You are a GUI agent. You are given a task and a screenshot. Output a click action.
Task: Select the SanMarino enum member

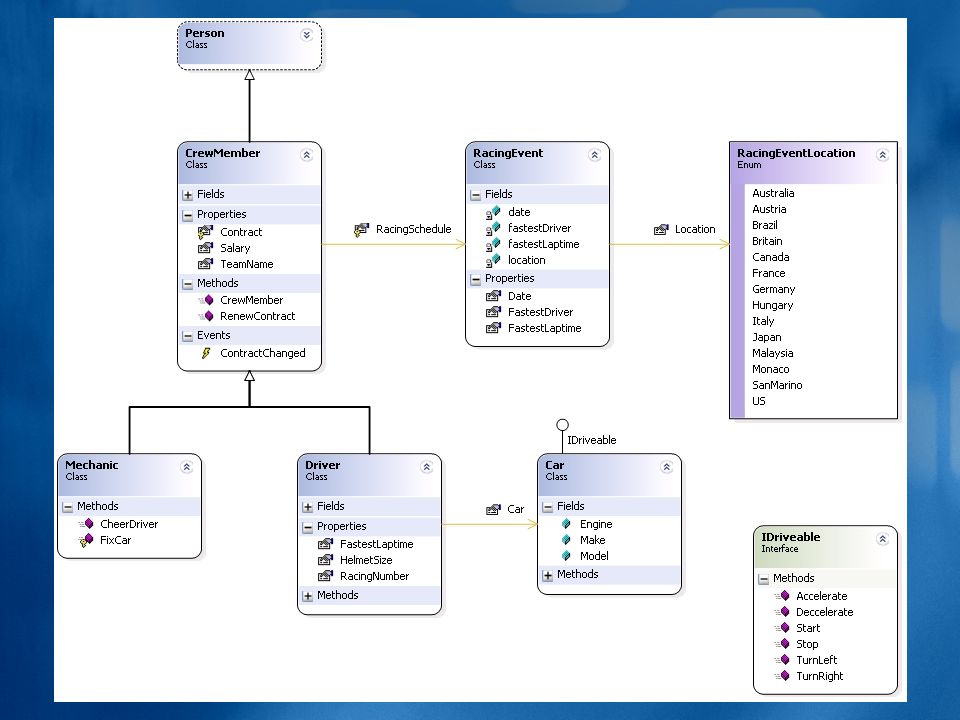coord(777,385)
